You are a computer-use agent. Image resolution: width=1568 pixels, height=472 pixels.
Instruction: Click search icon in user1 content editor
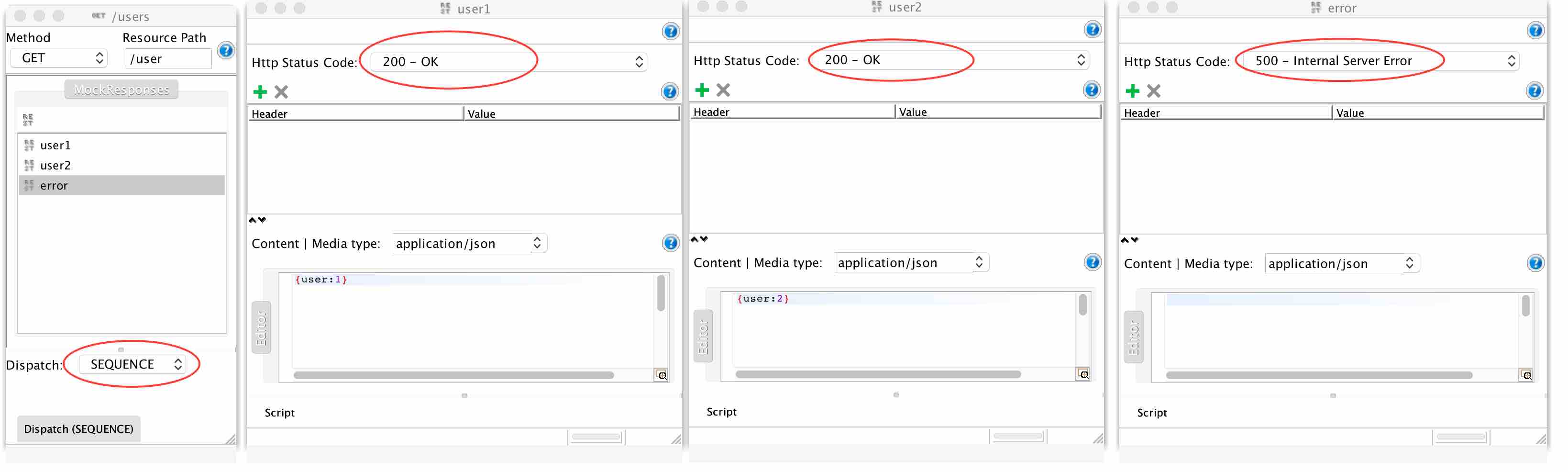point(662,376)
